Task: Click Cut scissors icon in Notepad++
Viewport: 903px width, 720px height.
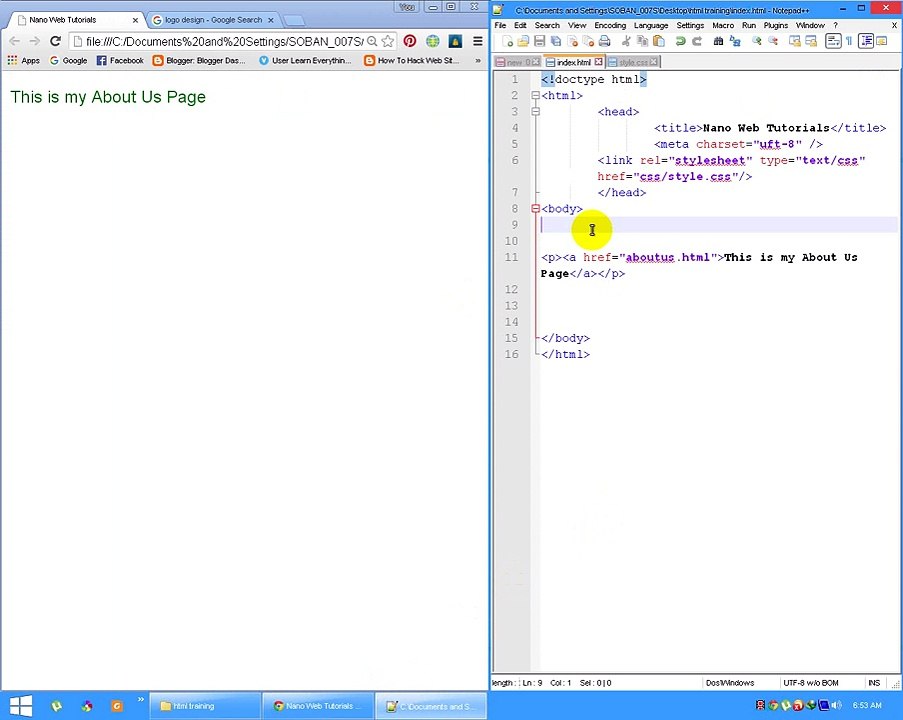Action: click(x=626, y=41)
